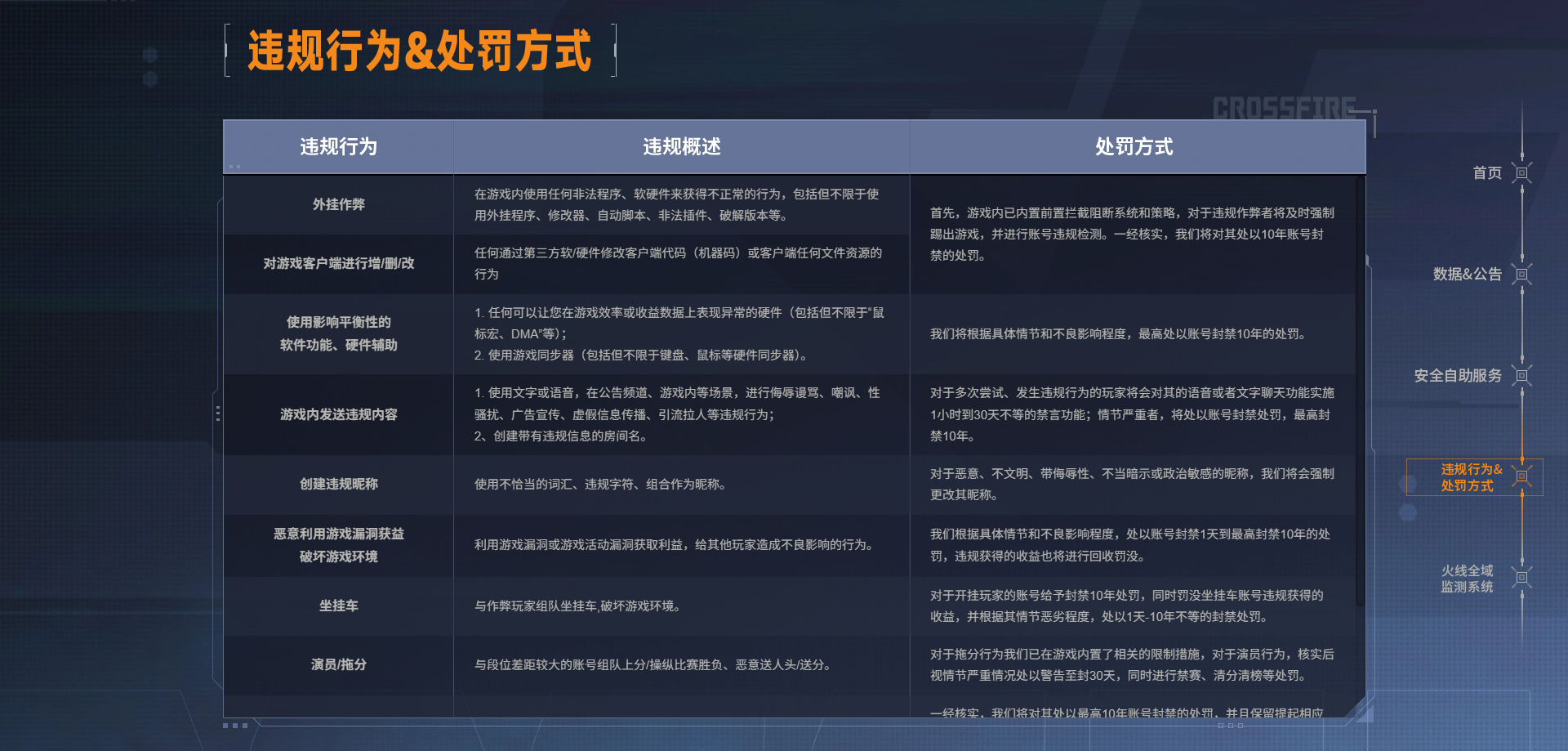The image size is (1568, 751).
Task: Click the 演员/拖分 violation cell
Action: click(x=338, y=664)
